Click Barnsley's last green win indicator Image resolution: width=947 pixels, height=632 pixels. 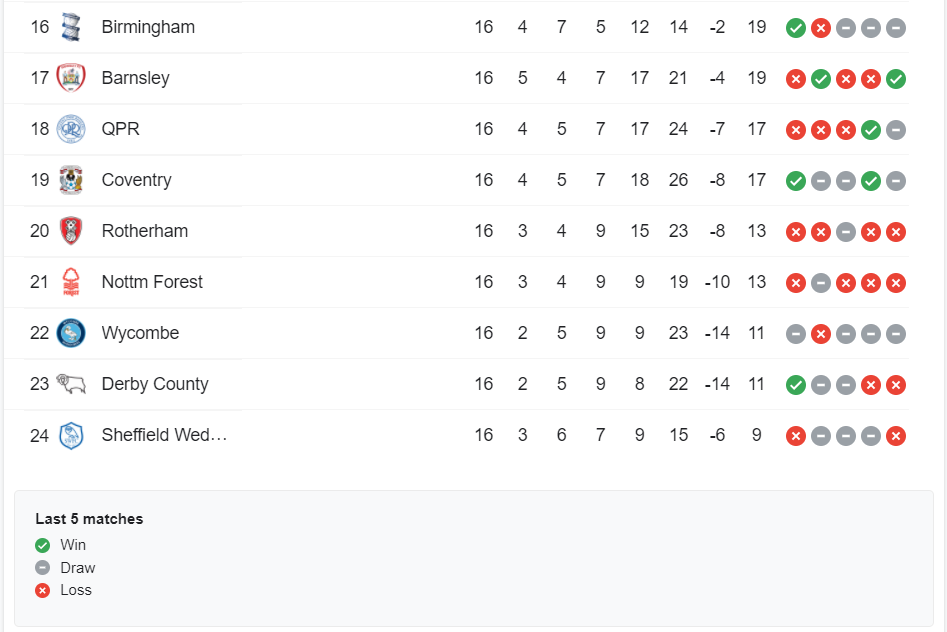pos(896,79)
